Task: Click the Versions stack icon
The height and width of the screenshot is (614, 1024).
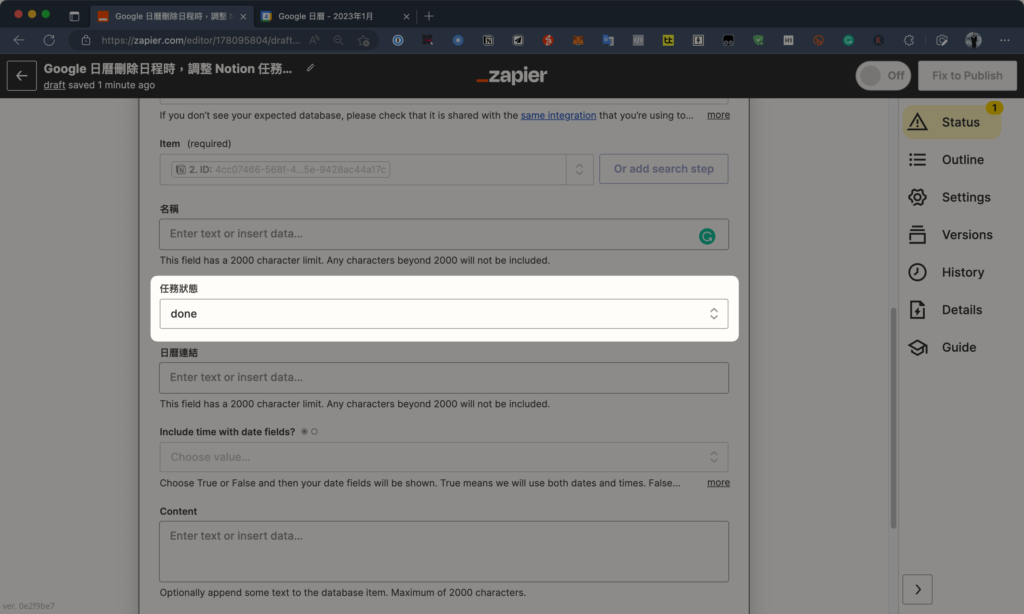Action: click(918, 234)
